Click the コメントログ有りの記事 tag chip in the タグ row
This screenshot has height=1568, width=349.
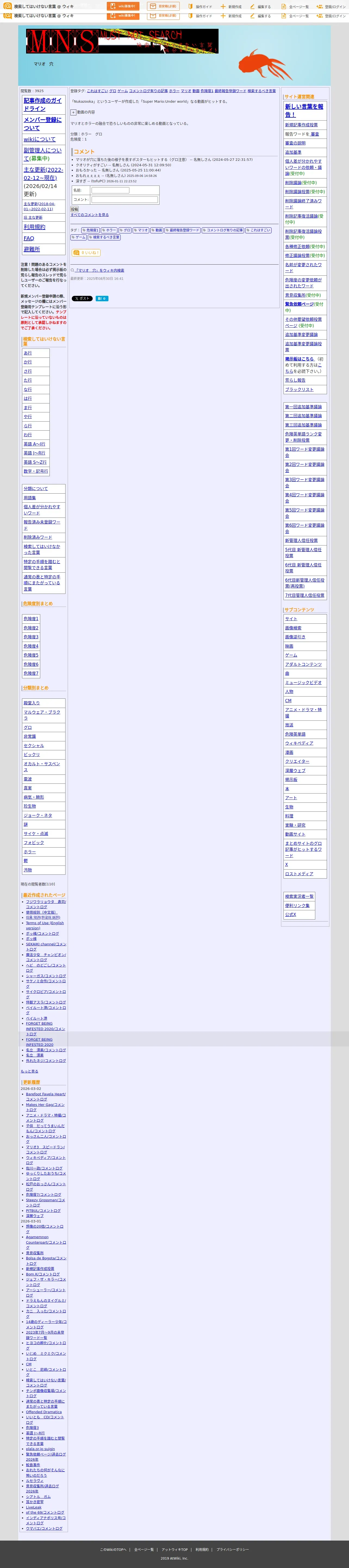coord(222,230)
